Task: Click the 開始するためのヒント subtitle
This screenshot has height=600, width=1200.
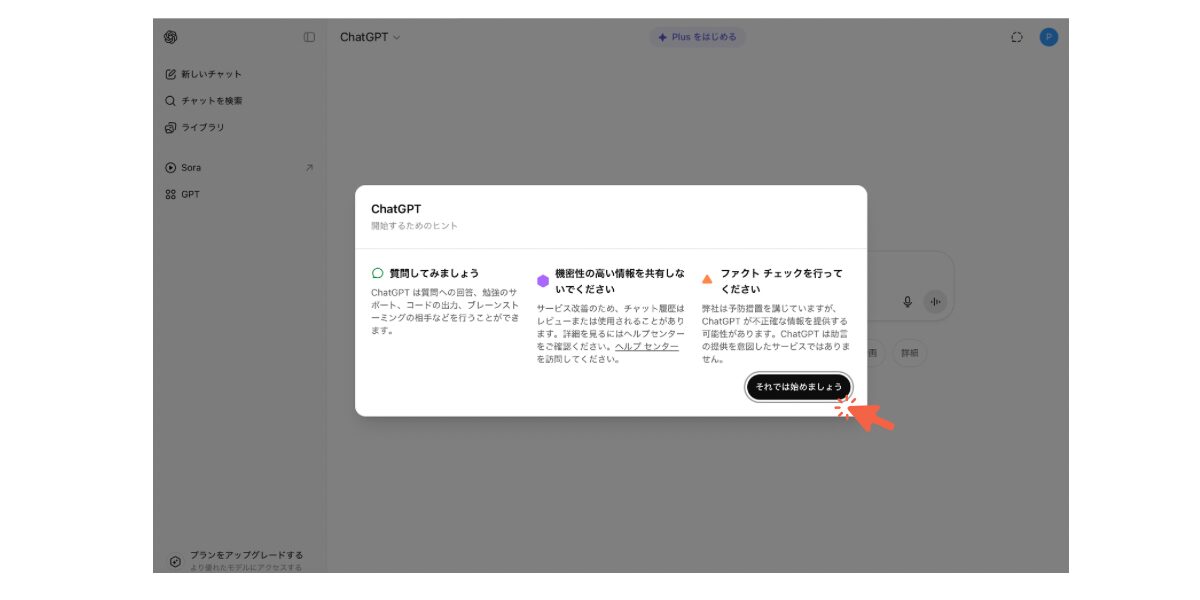Action: 414,226
